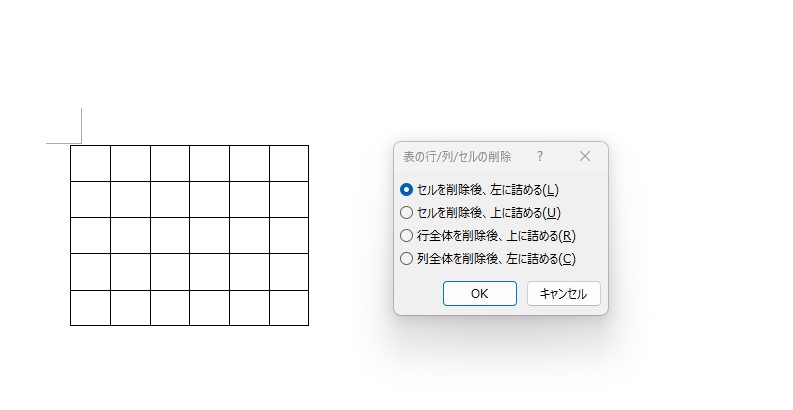Screen dimensions: 793x410
Task: Confirm deletion with the OK button
Action: point(479,293)
